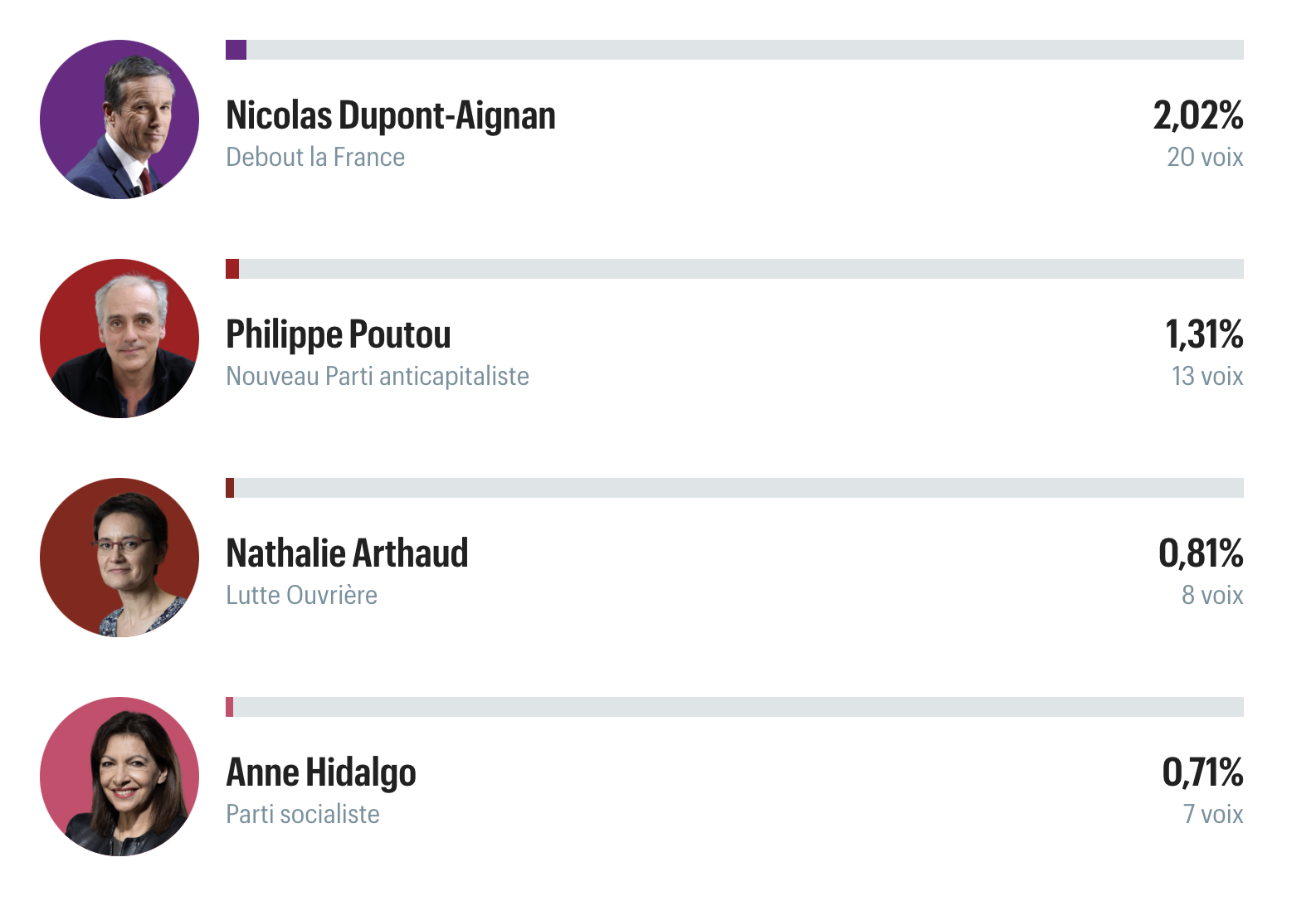Select the Nathalie Arthaud candidate name
The image size is (1316, 906).
(x=347, y=553)
